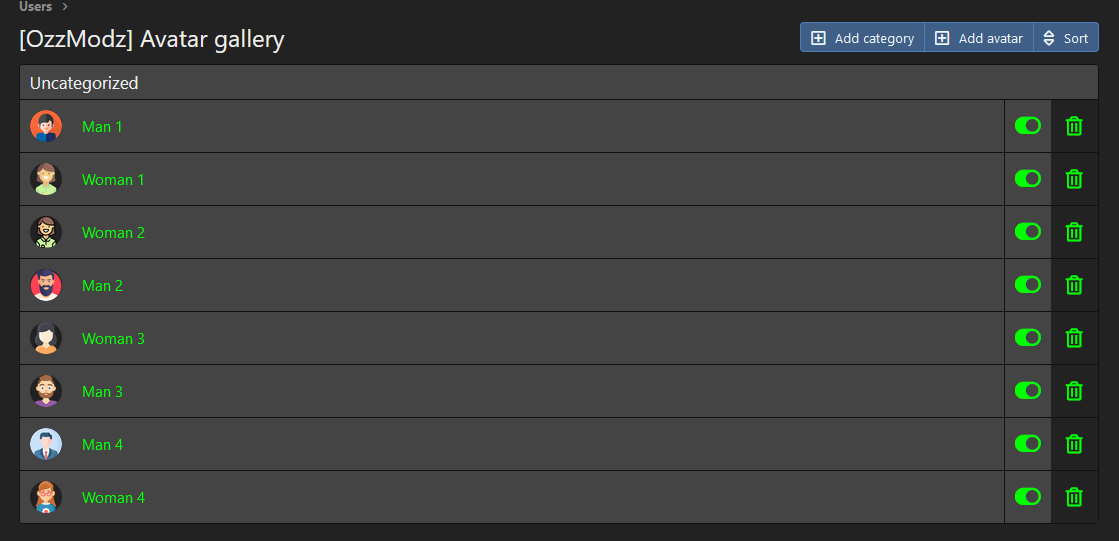Select the Woman 3 avatar image
1119x541 pixels.
coord(46,338)
